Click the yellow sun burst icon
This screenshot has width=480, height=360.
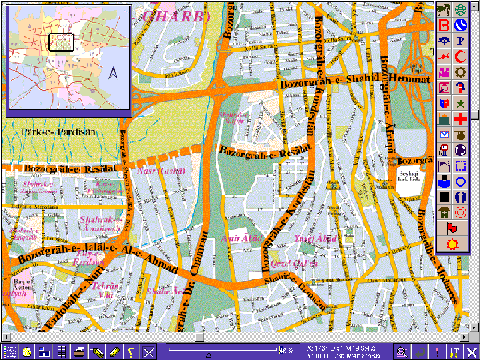[452, 244]
